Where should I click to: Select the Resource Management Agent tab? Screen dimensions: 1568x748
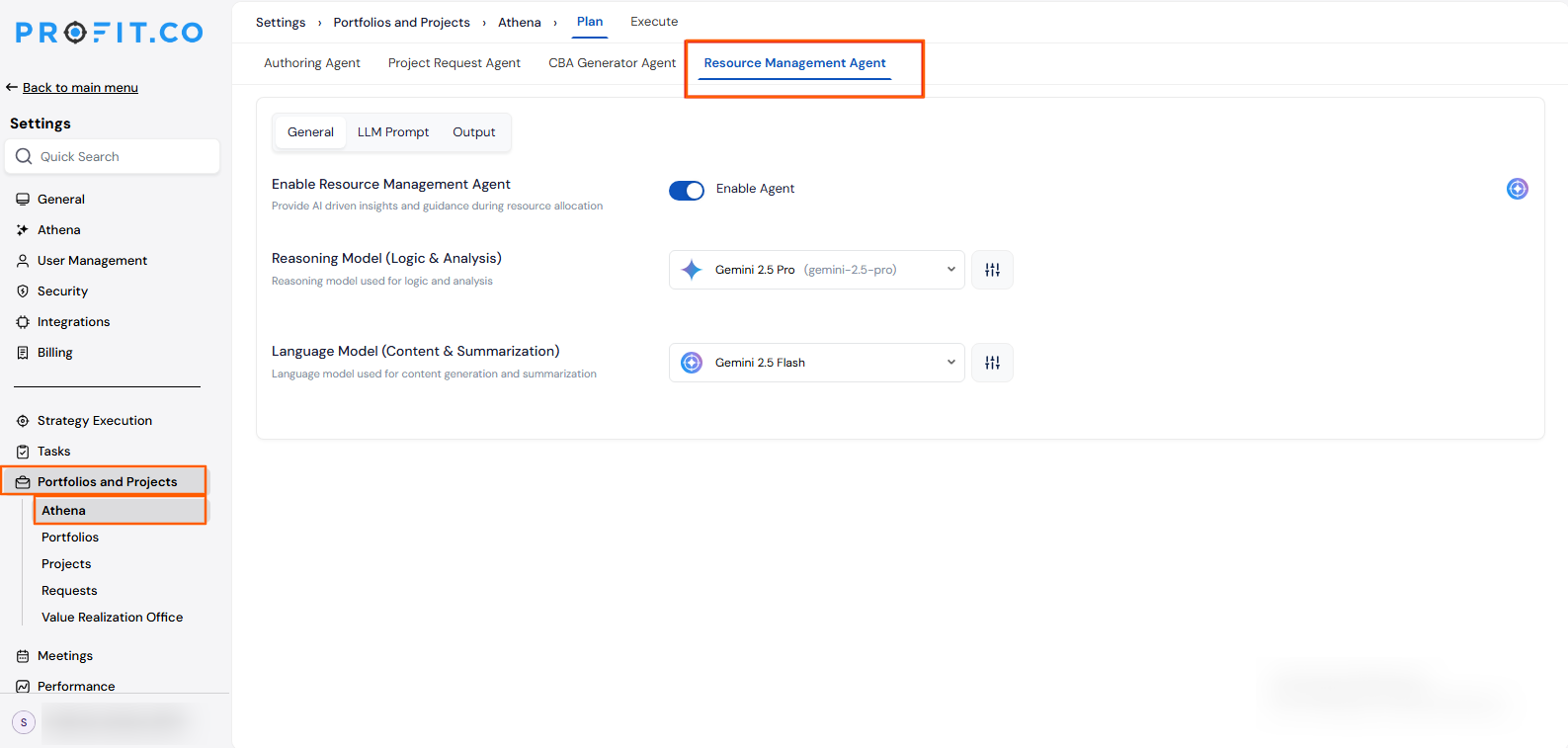[795, 63]
